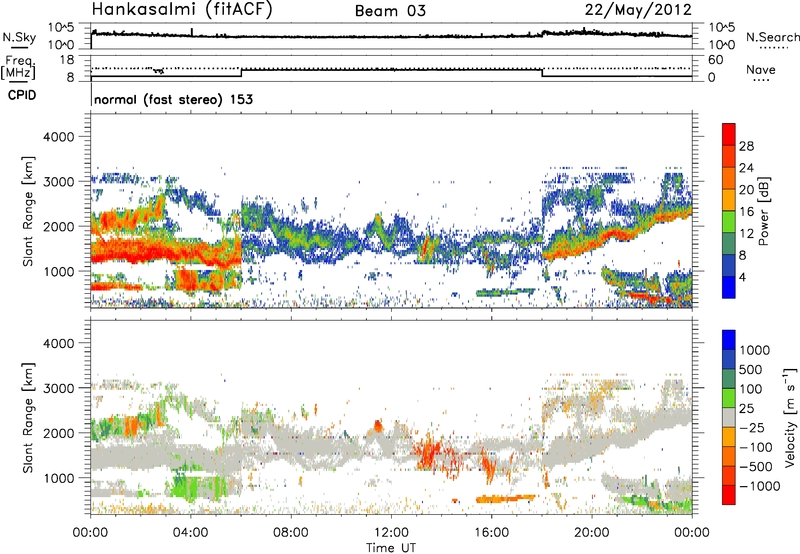This screenshot has height=554, width=800.
Task: Click the blue bottom of power colorbar
Action: coord(729,287)
